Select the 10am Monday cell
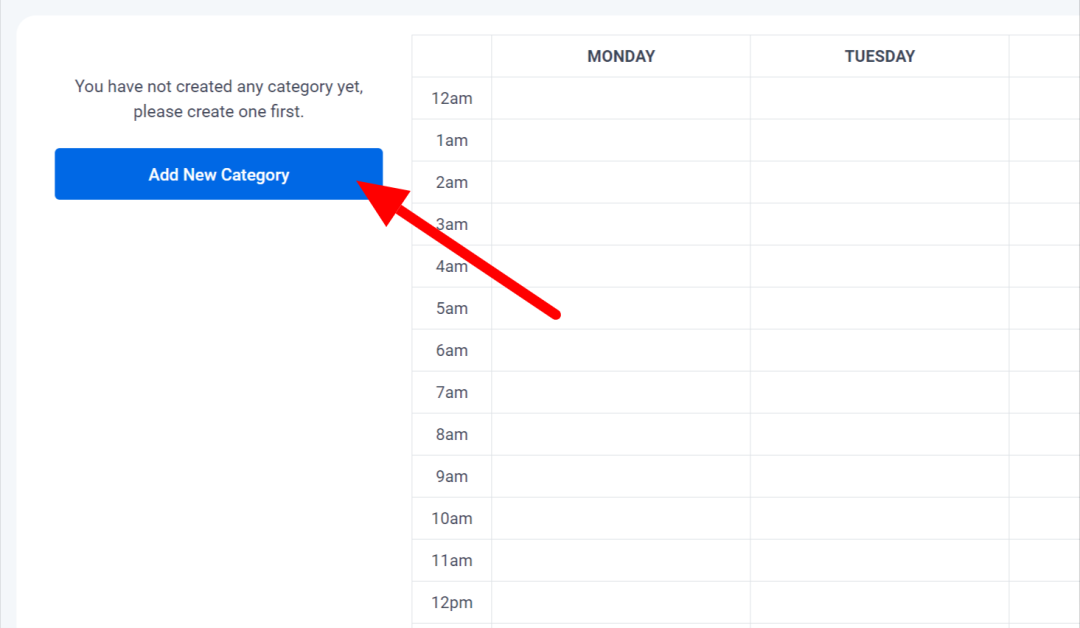The height and width of the screenshot is (628, 1080). 620,518
